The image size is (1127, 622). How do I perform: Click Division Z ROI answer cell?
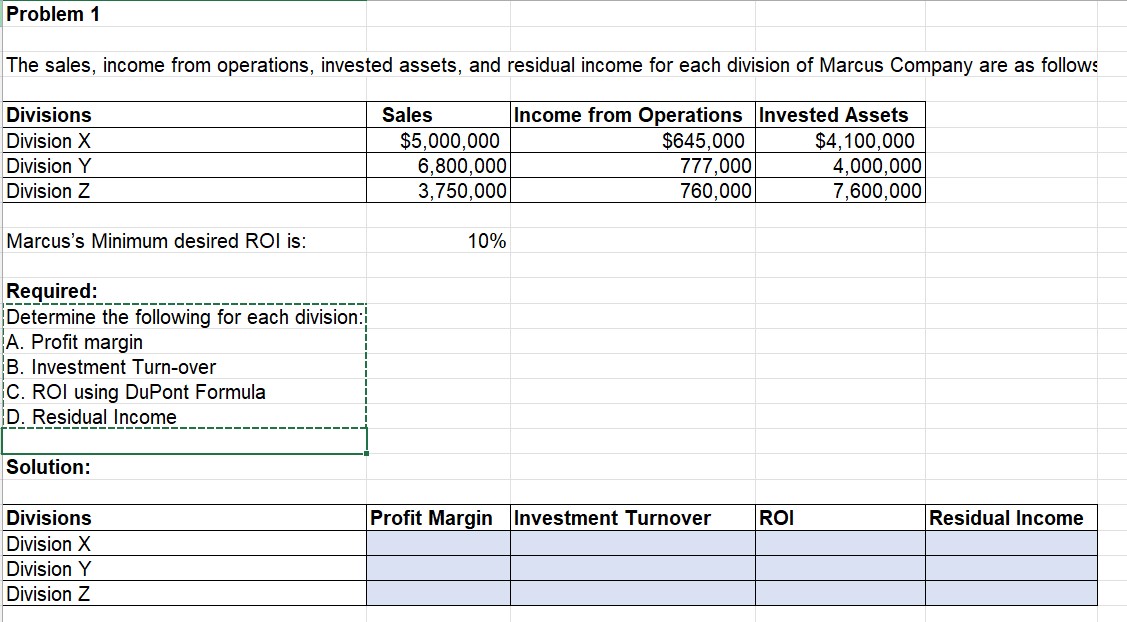click(840, 593)
